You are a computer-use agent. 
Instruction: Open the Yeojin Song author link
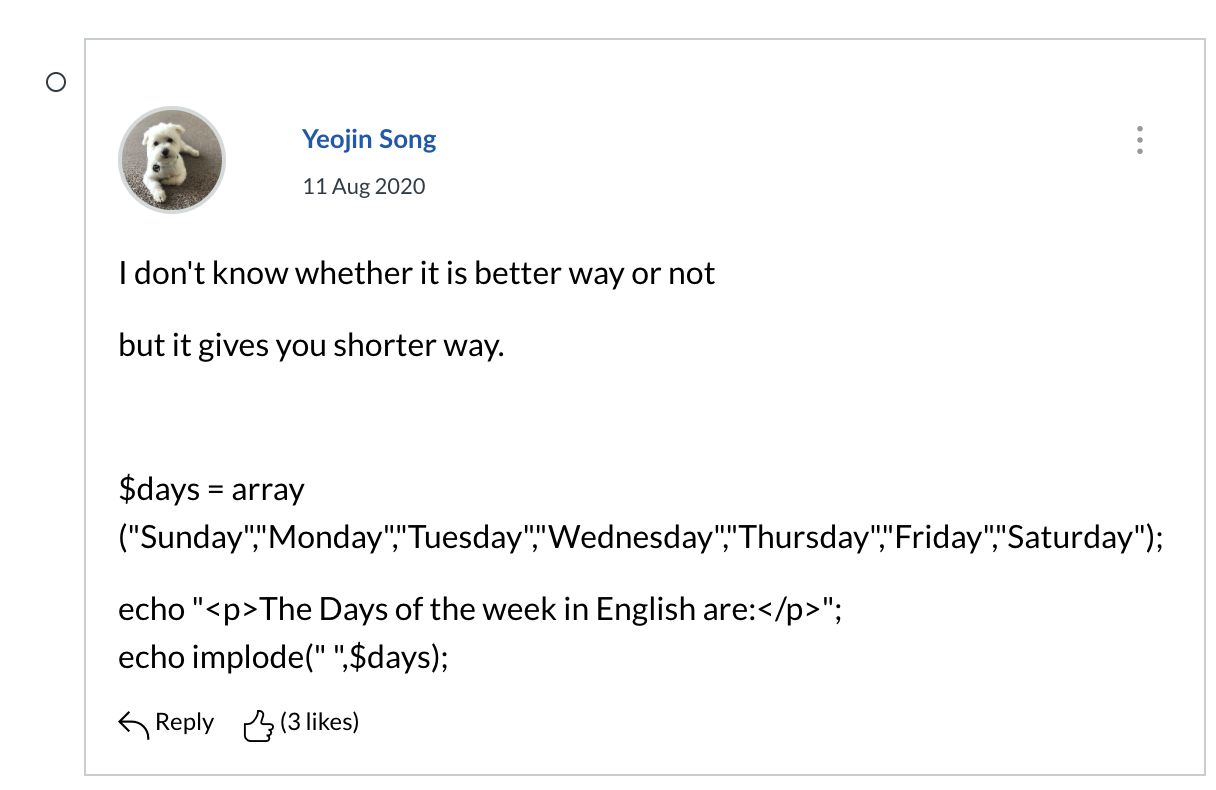[x=369, y=139]
